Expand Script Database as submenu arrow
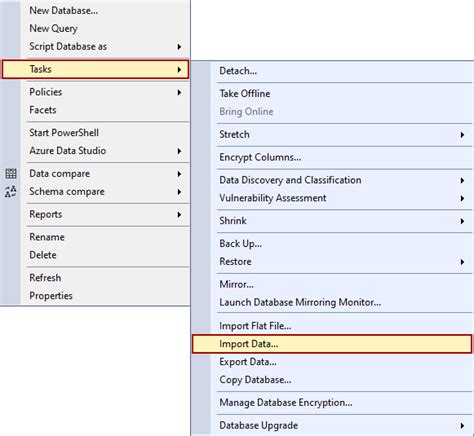Screen dimensions: 474x436 (179, 47)
